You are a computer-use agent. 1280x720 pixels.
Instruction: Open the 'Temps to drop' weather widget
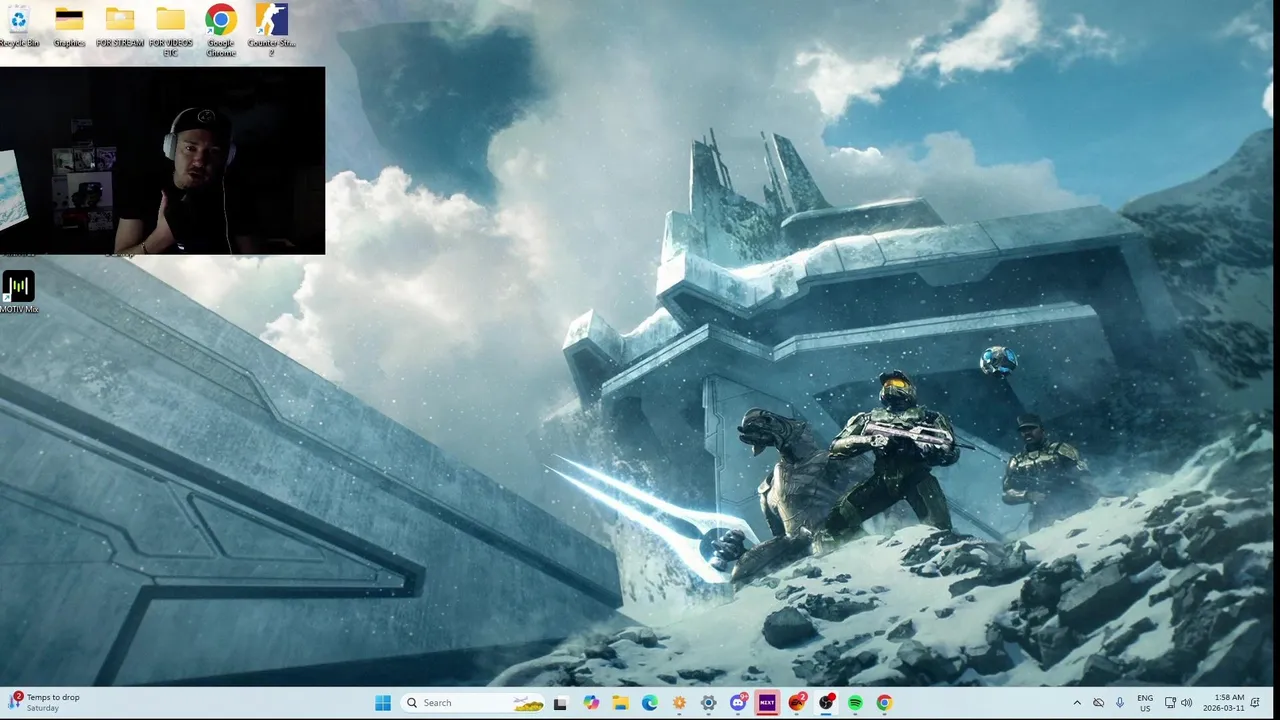point(46,702)
